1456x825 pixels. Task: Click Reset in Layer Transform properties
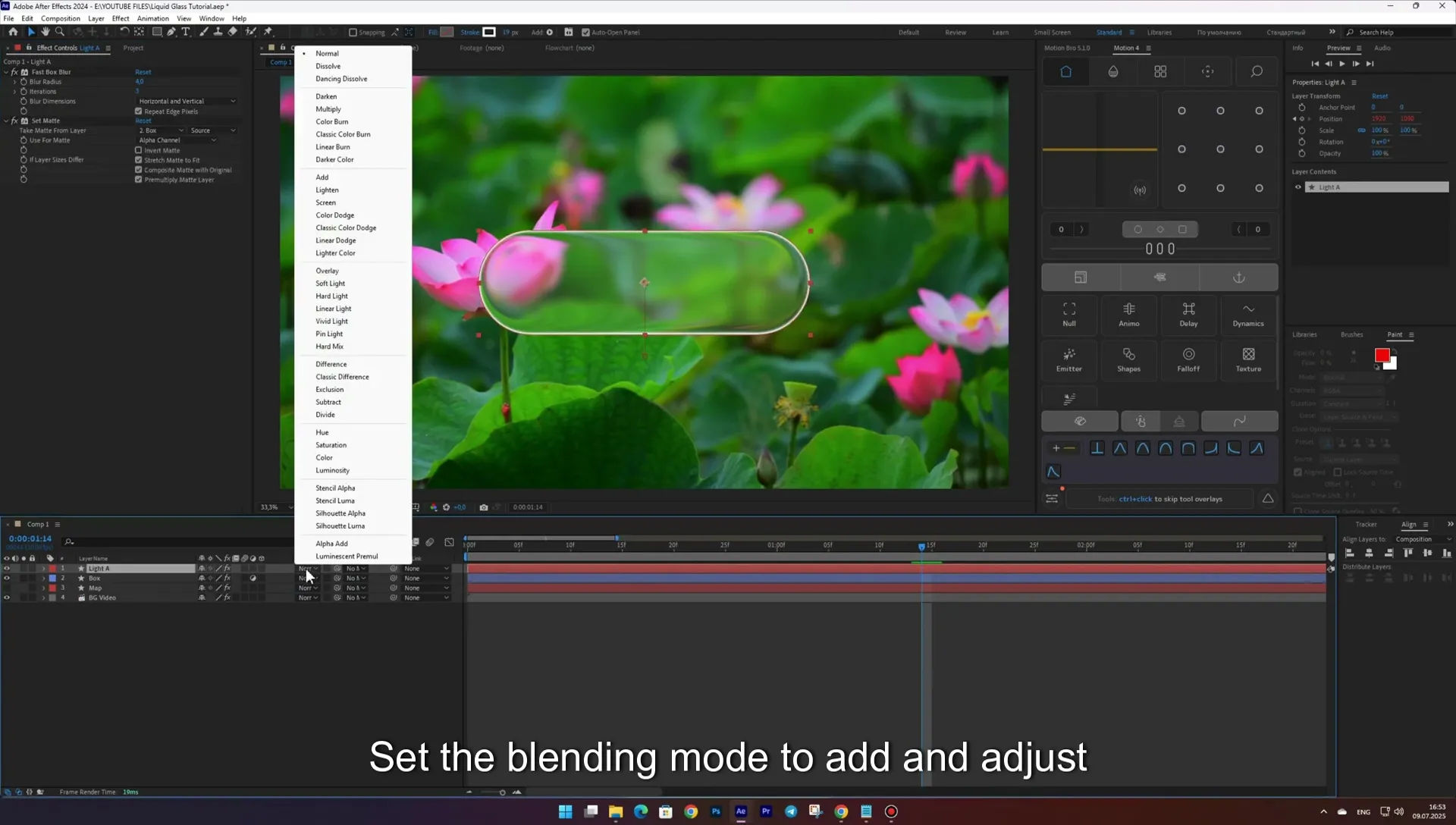click(x=1380, y=96)
